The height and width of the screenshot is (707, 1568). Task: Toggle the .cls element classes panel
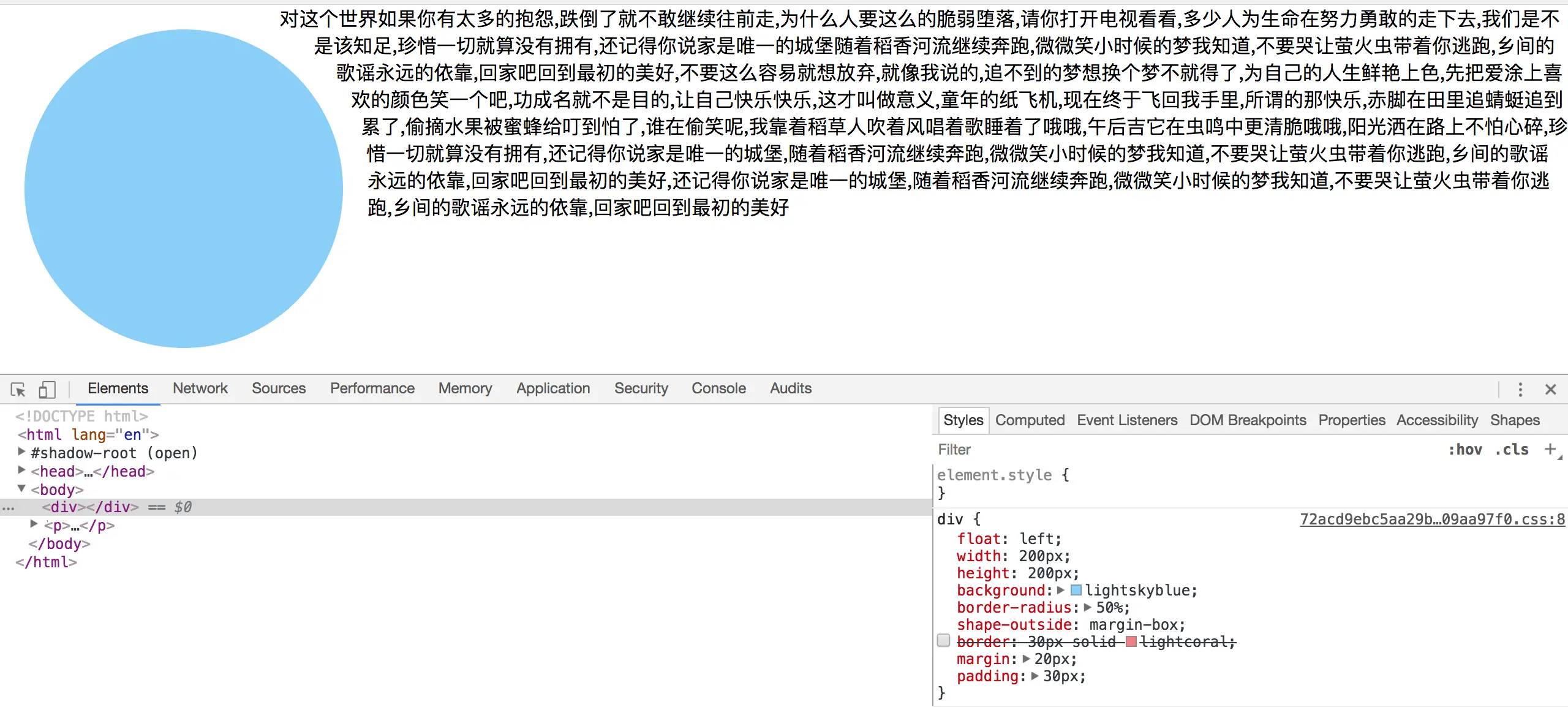[1511, 450]
